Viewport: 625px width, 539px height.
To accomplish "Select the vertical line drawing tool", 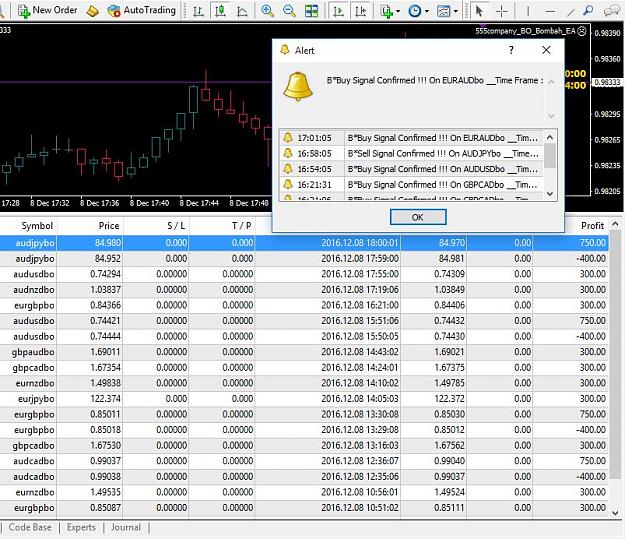I will coord(528,11).
